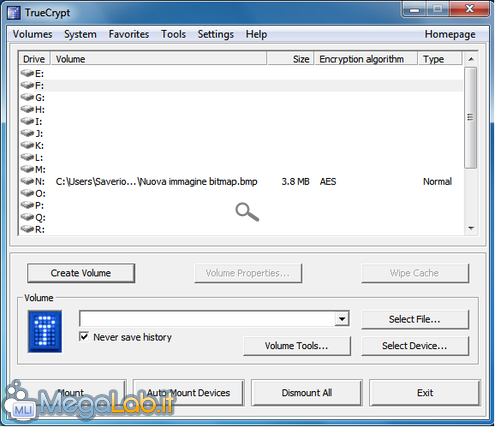Select the E: drive icon
The width and height of the screenshot is (495, 427).
(27, 73)
